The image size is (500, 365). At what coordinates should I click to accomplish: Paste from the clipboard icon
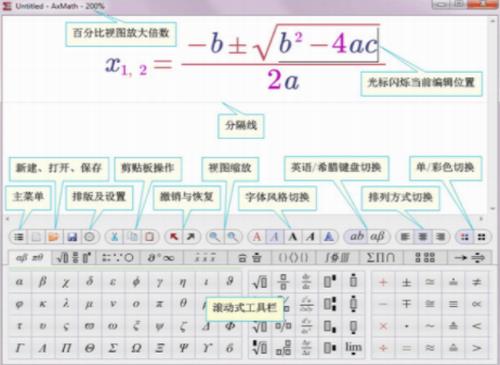150,237
